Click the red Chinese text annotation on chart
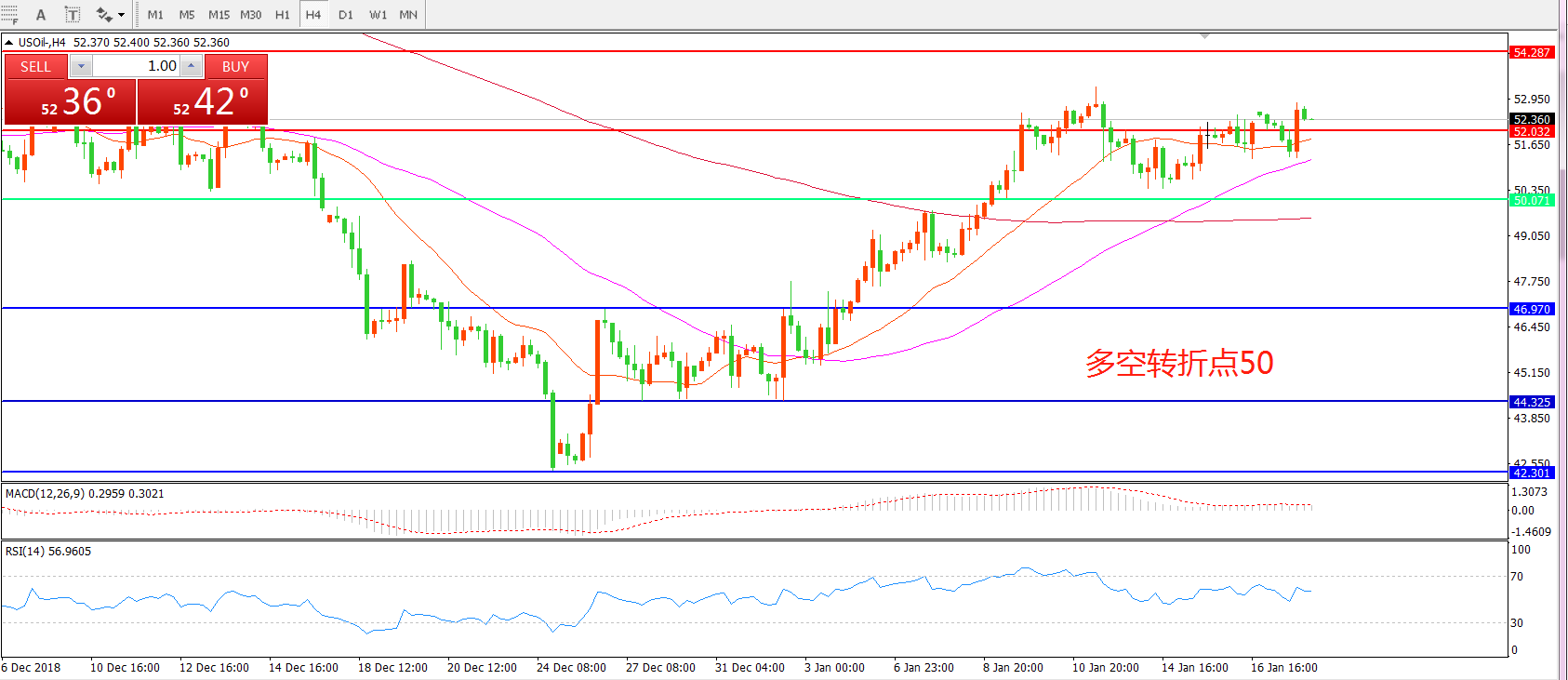The width and height of the screenshot is (1568, 680). [1178, 363]
